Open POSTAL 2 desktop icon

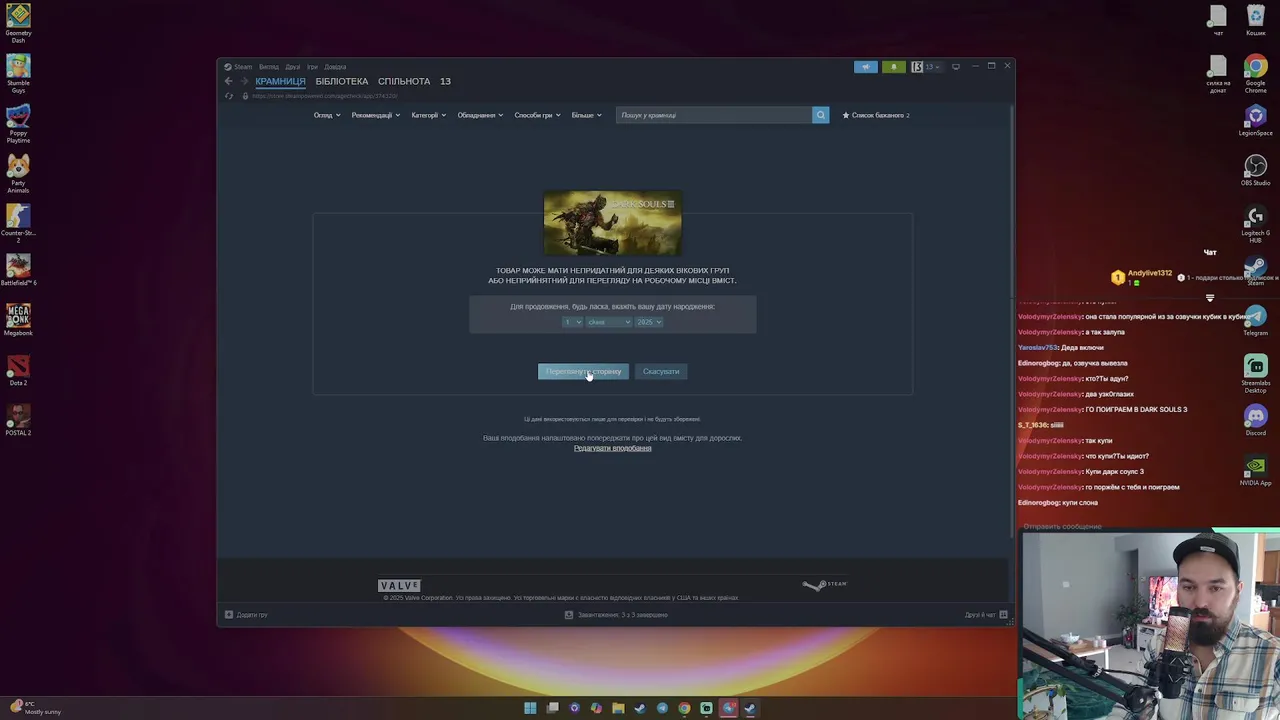[18, 420]
